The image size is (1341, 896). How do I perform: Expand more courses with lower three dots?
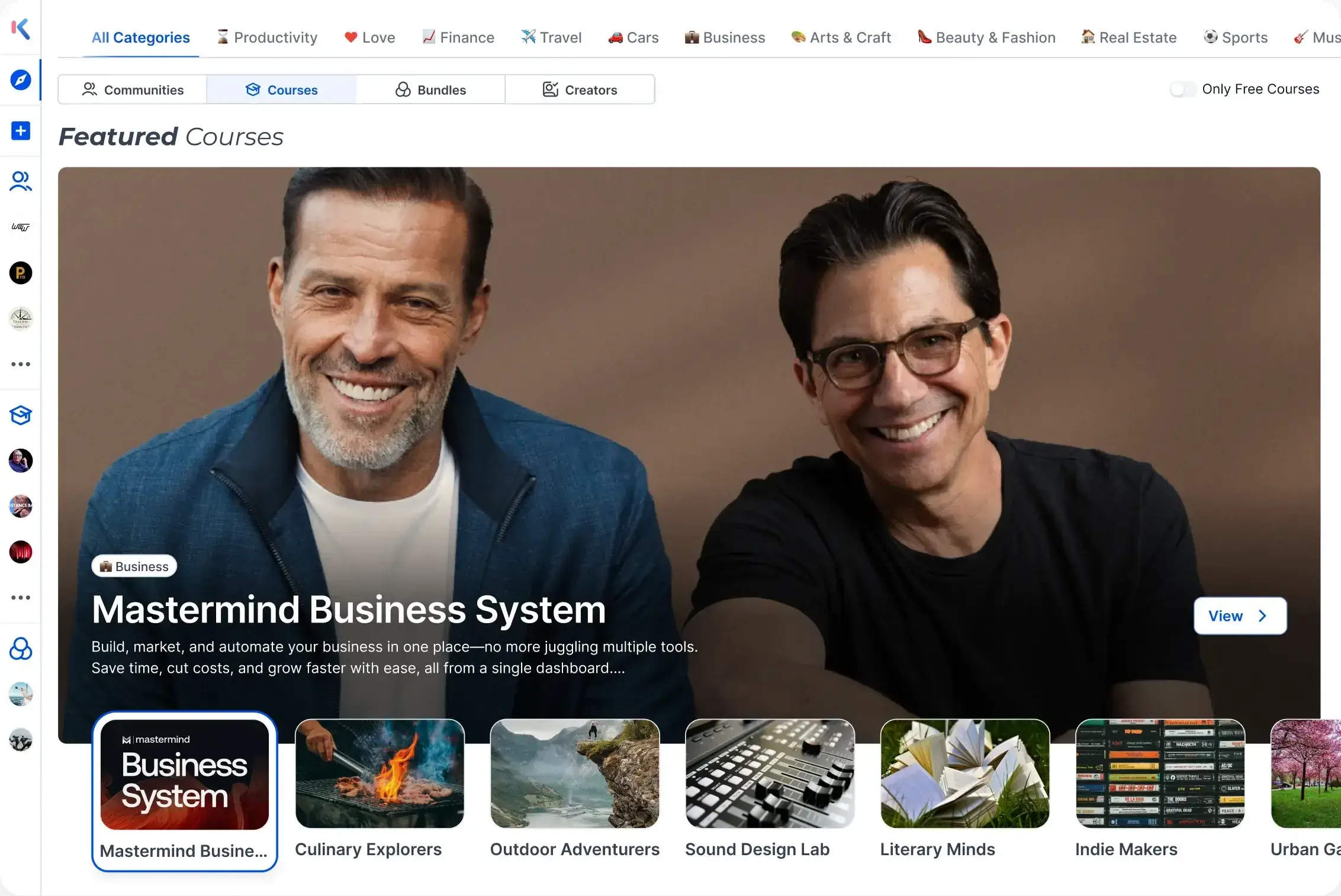click(21, 598)
